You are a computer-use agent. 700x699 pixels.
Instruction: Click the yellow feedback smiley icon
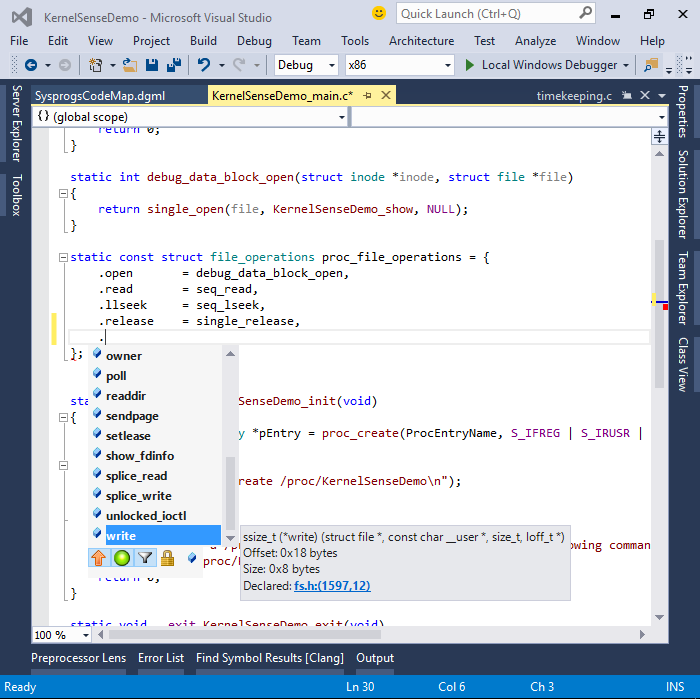tap(379, 13)
